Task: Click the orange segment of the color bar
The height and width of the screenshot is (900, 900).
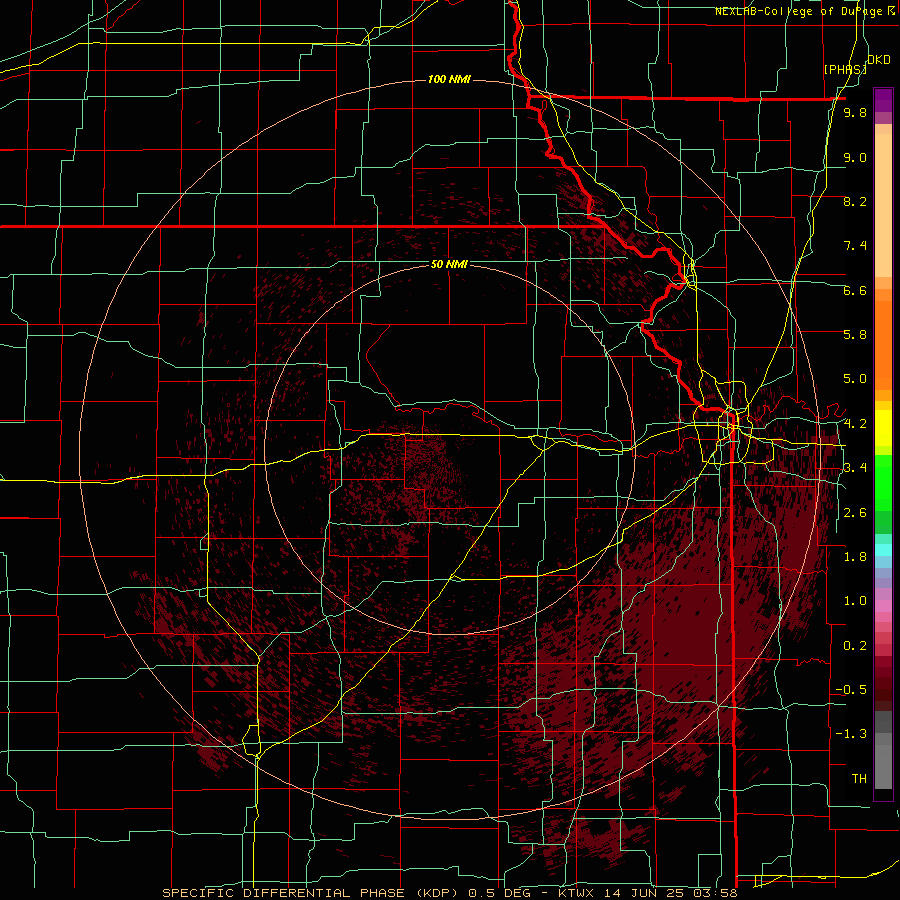Action: pyautogui.click(x=883, y=344)
